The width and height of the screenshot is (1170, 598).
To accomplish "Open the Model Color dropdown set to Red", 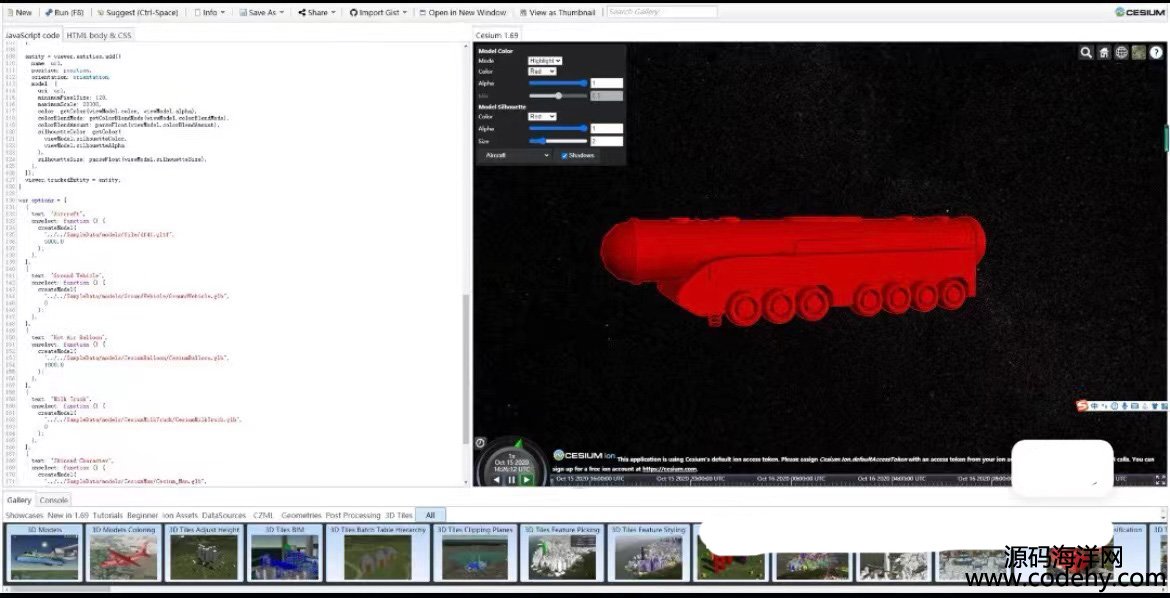I will (x=542, y=72).
